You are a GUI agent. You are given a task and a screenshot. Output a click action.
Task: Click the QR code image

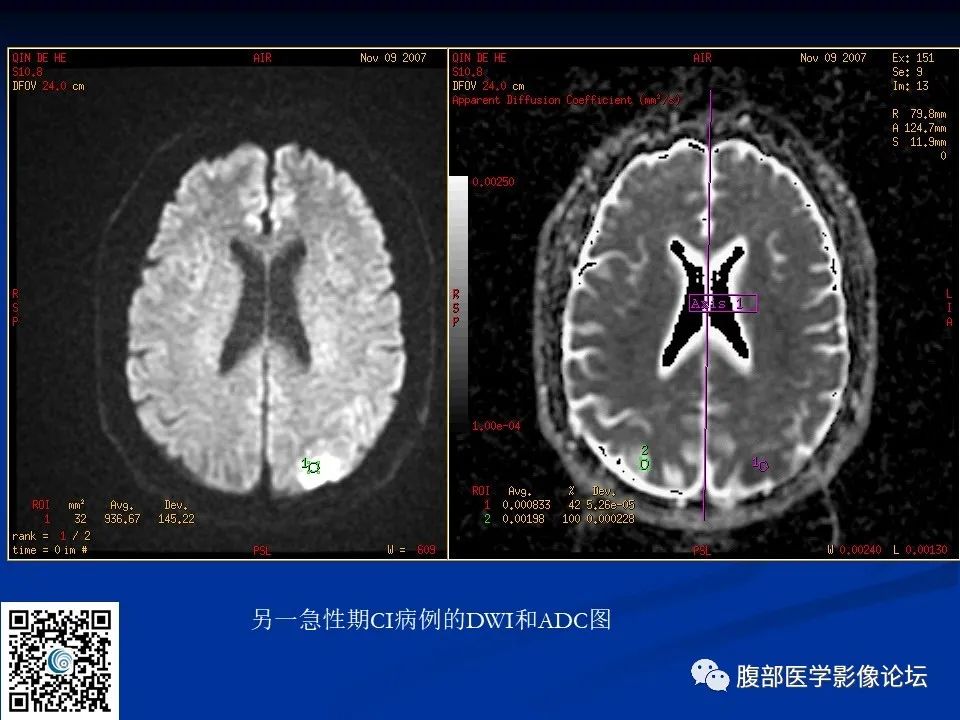60,661
